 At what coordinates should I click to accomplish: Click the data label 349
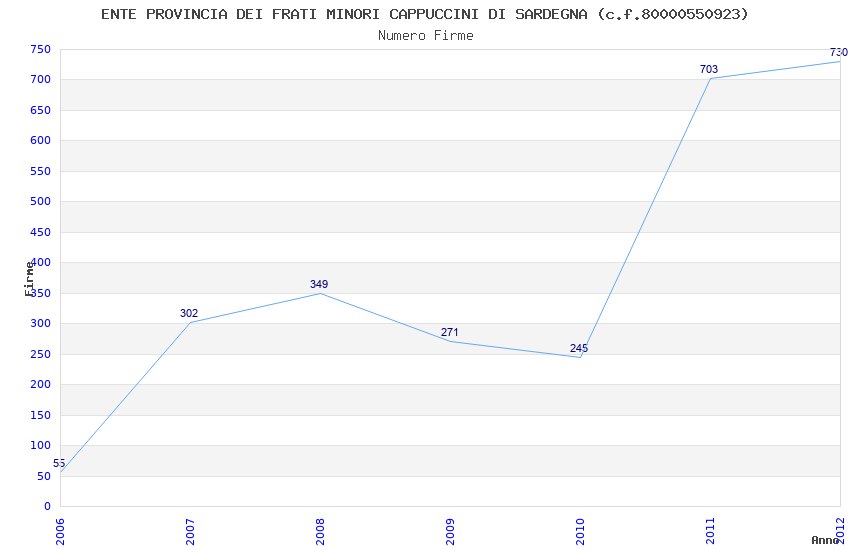(319, 284)
